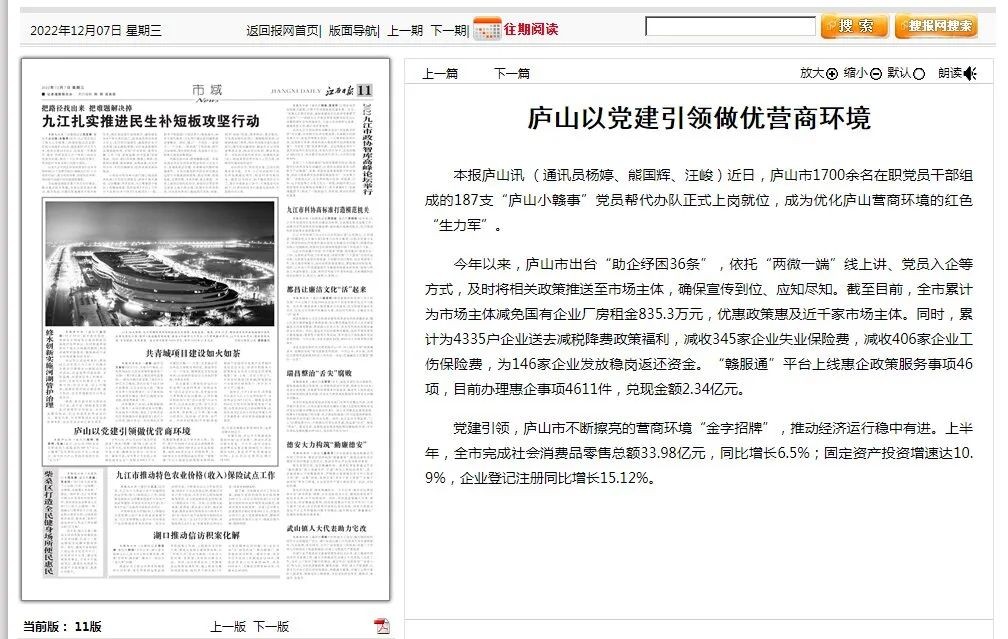Download the page PDF icon
The height and width of the screenshot is (639, 1008).
(382, 626)
